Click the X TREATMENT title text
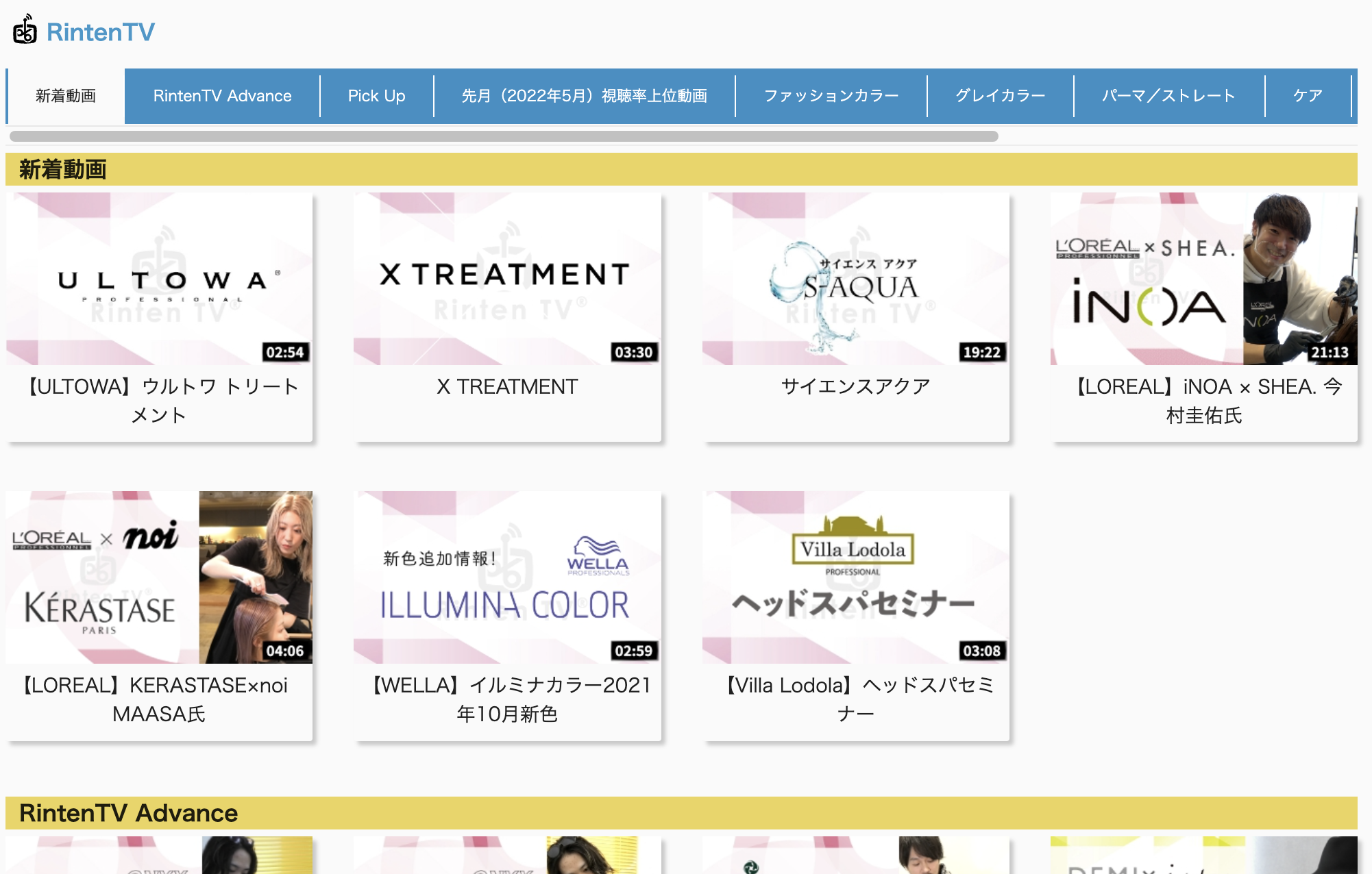Screen dimensions: 1372x874 [507, 387]
